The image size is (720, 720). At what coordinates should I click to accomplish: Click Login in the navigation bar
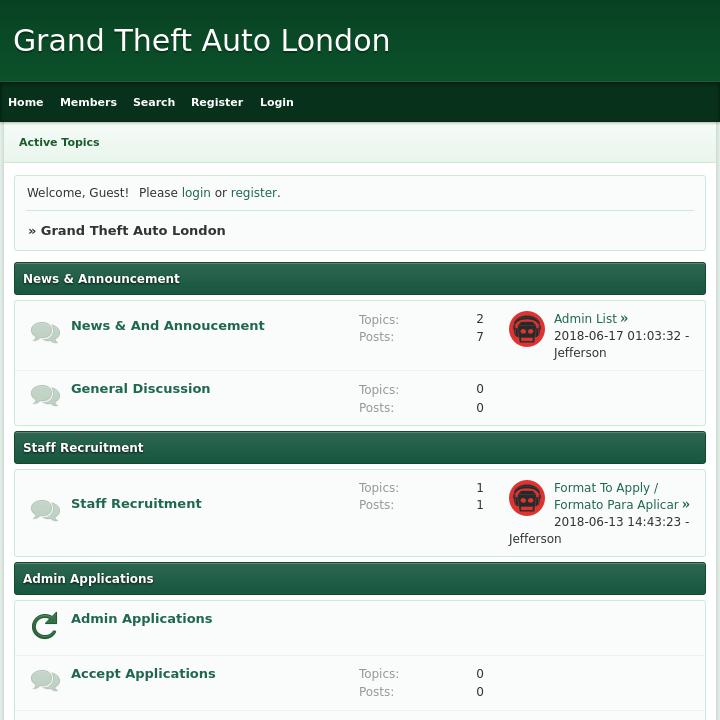coord(277,102)
